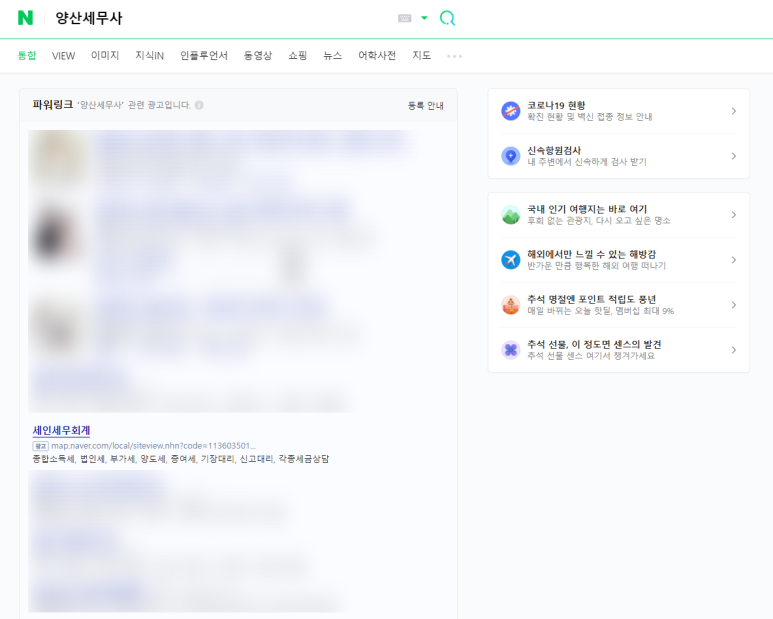
Task: Open the 인플루언서 tab
Action: [x=204, y=55]
